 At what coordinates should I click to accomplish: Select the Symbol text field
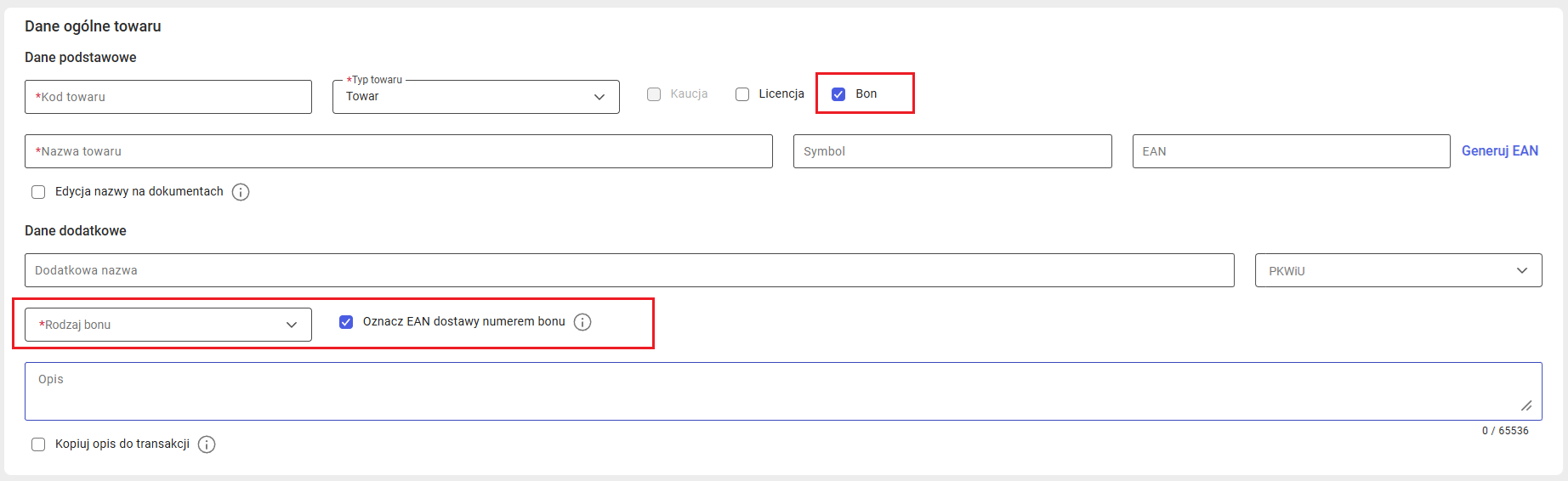(952, 151)
